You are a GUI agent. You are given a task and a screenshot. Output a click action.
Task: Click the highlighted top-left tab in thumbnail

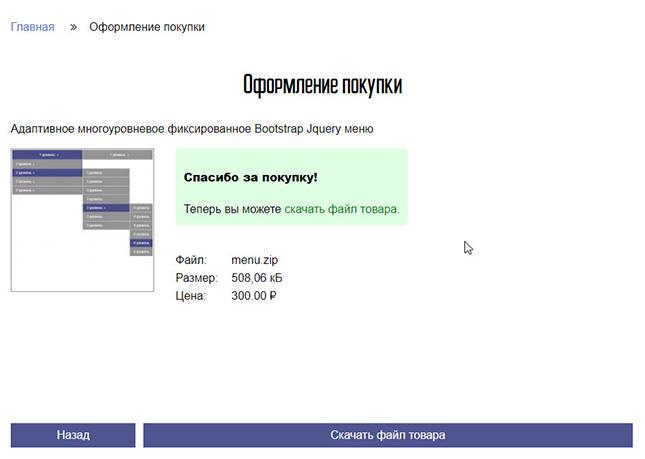point(47,155)
